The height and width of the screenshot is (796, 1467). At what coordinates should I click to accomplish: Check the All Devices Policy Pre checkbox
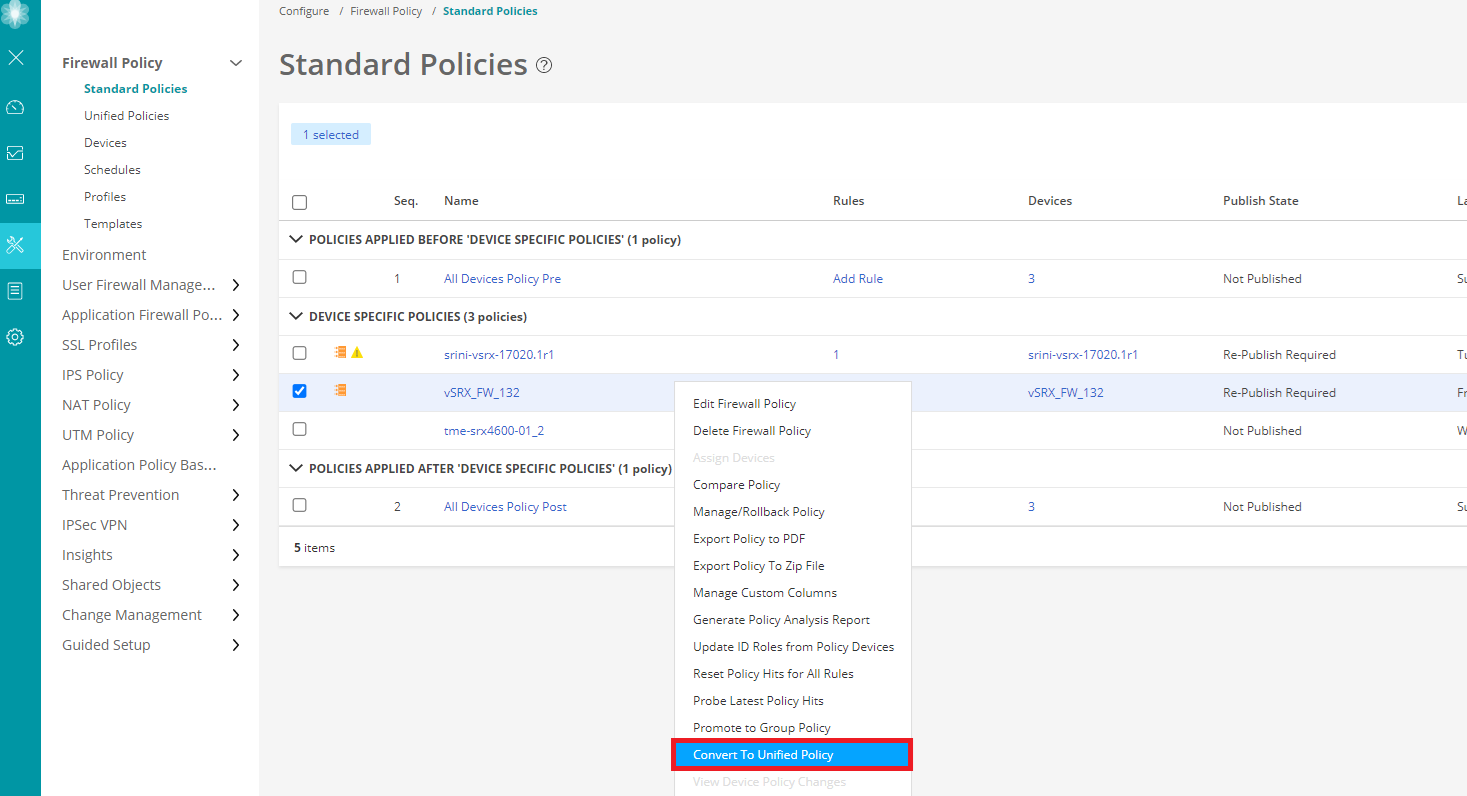(299, 277)
